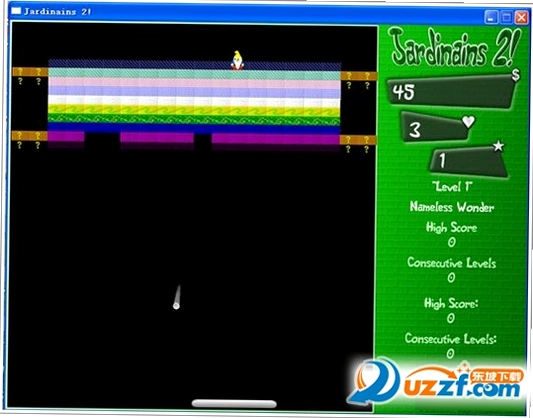
Task: Click the level number 1 panel
Action: click(468, 162)
